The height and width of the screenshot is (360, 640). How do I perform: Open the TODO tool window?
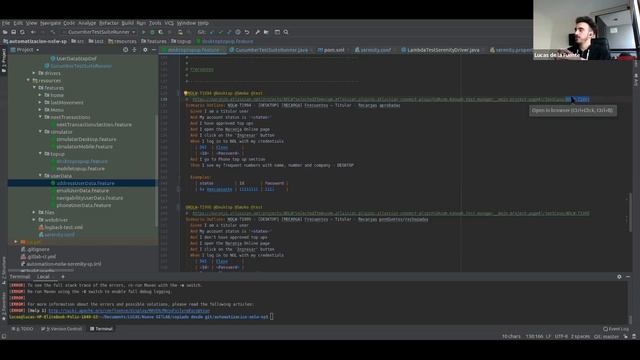[x=23, y=329]
